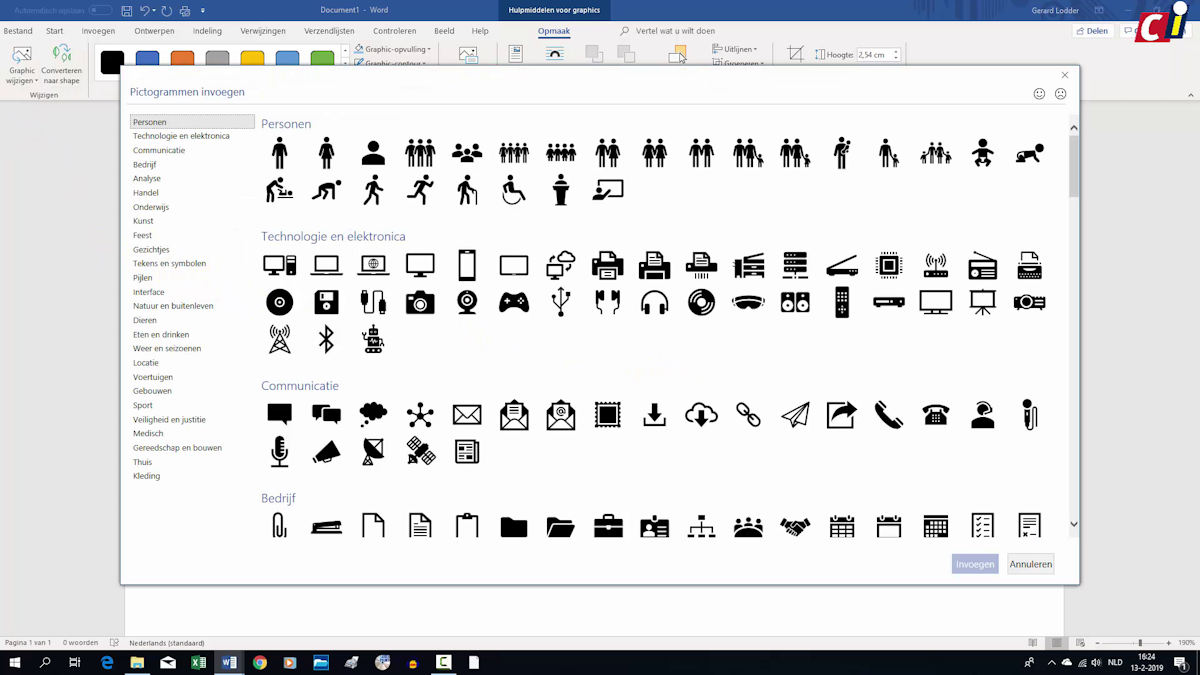This screenshot has width=1200, height=675.
Task: Select the floppy disk pictogram
Action: (326, 302)
